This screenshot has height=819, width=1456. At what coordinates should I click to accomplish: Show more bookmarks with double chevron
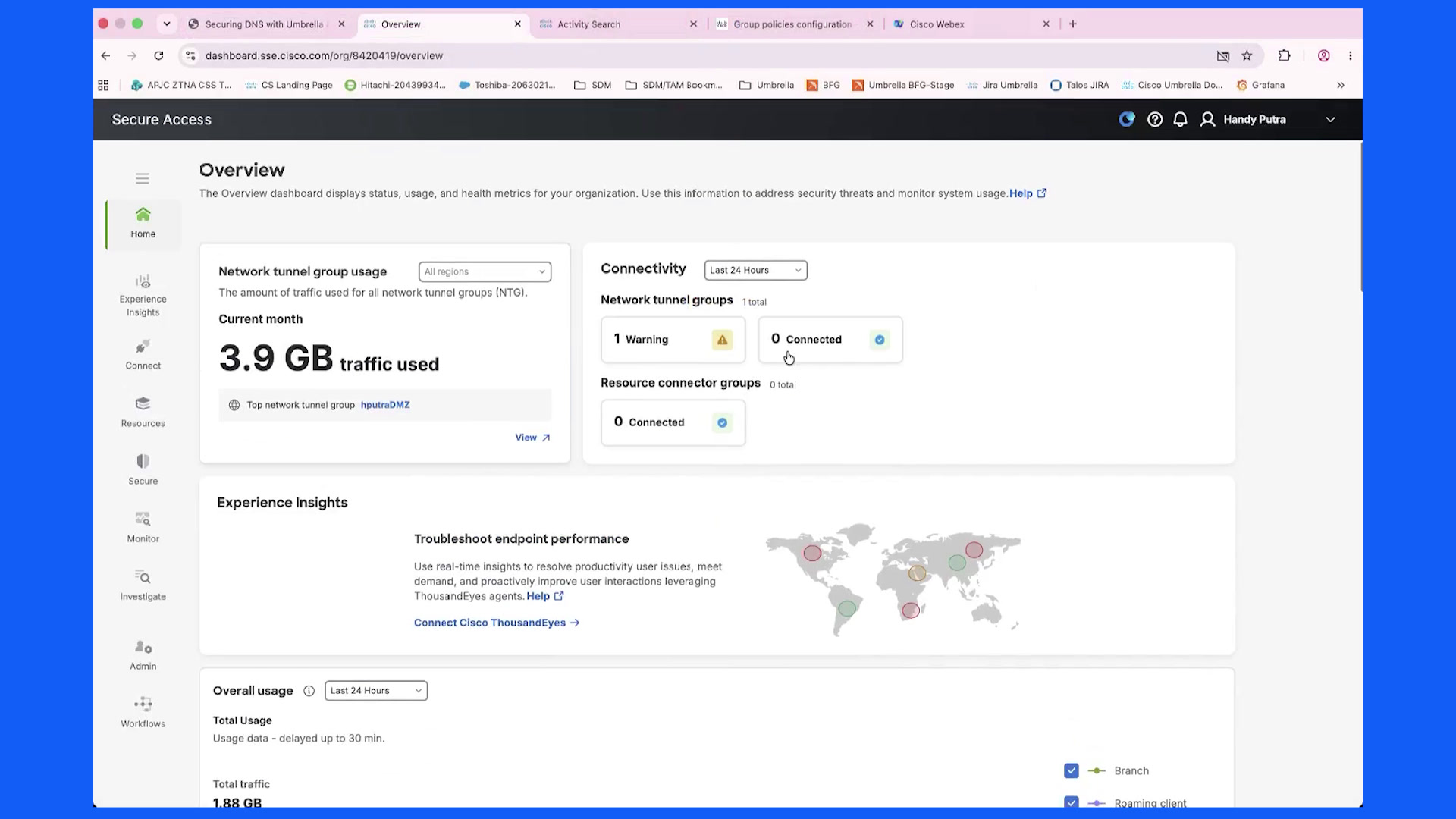tap(1341, 85)
